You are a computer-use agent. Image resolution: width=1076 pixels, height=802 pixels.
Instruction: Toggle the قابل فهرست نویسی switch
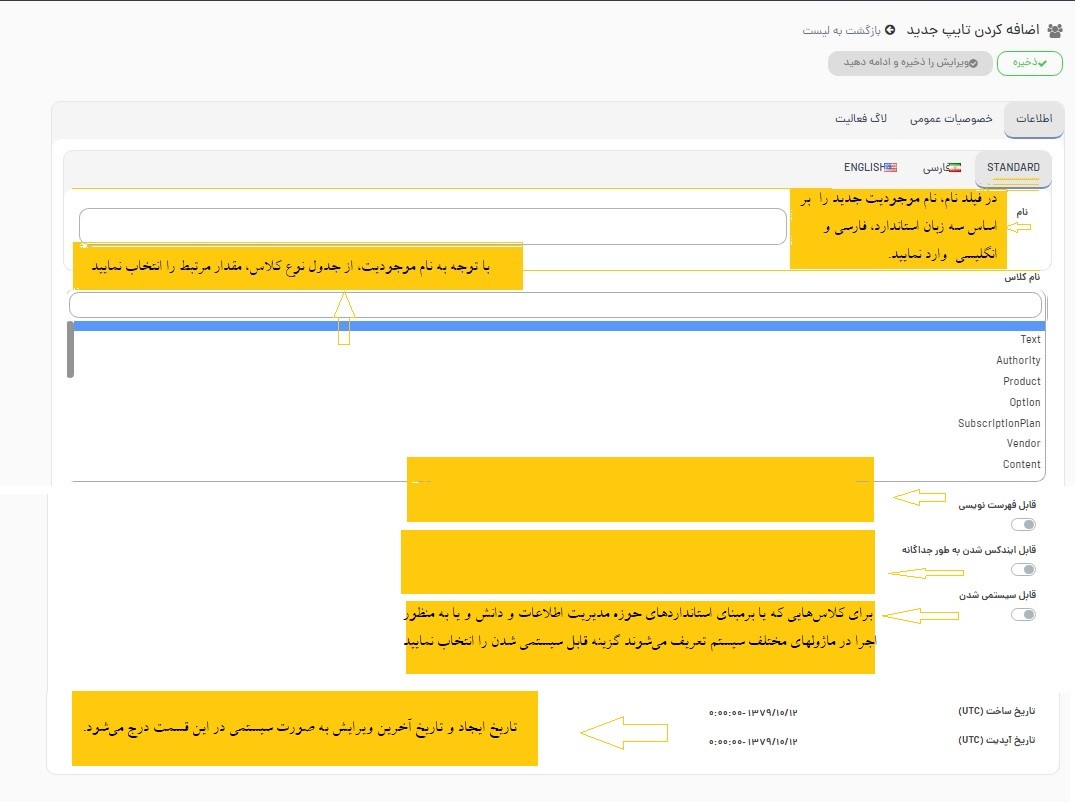coord(1023,525)
